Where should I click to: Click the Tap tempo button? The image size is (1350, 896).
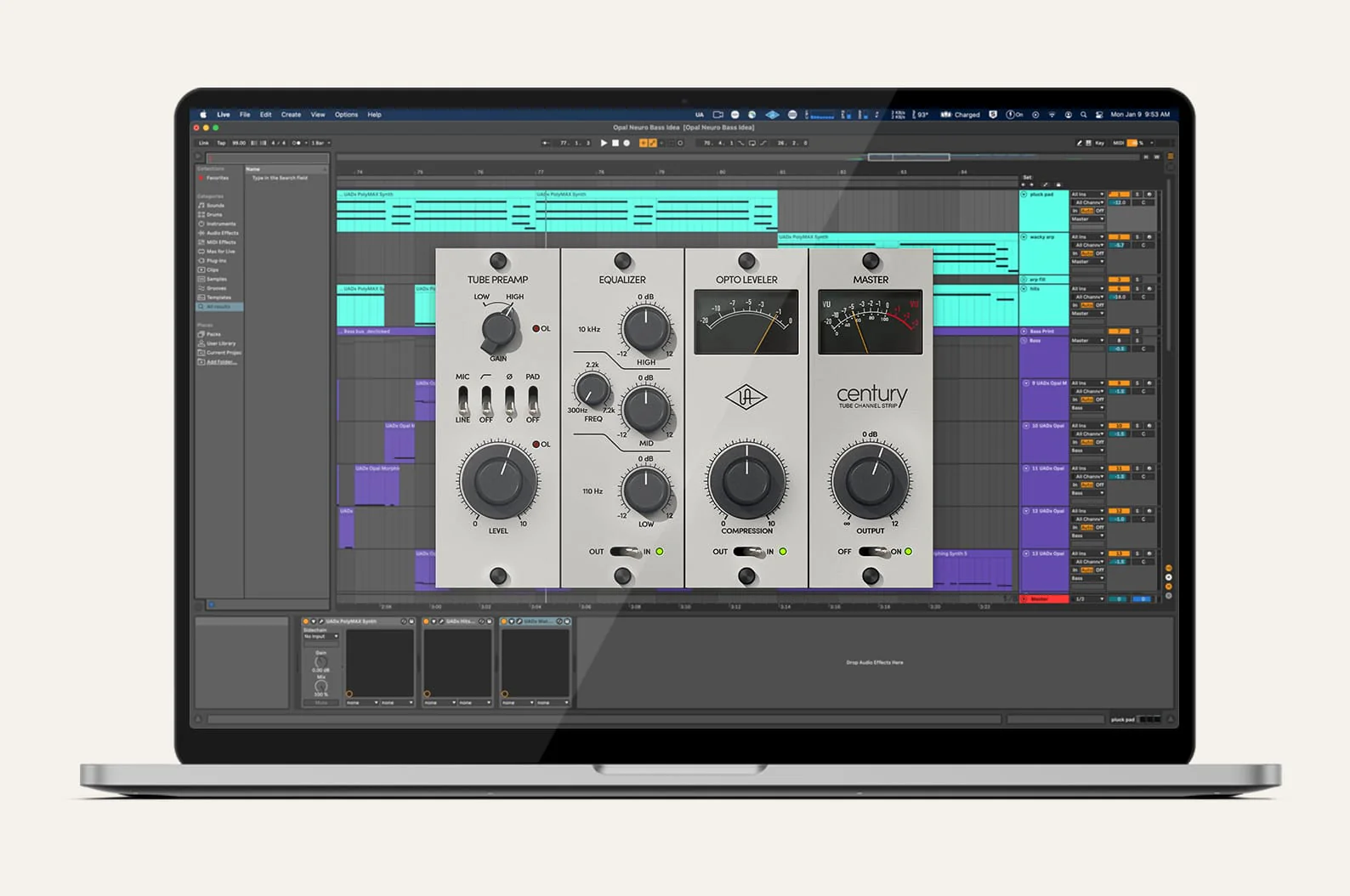[x=221, y=143]
